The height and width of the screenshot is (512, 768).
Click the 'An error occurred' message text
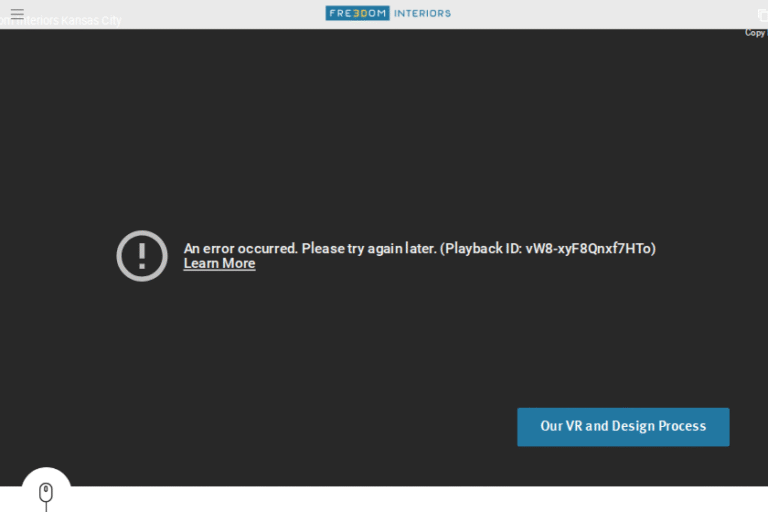pyautogui.click(x=240, y=248)
